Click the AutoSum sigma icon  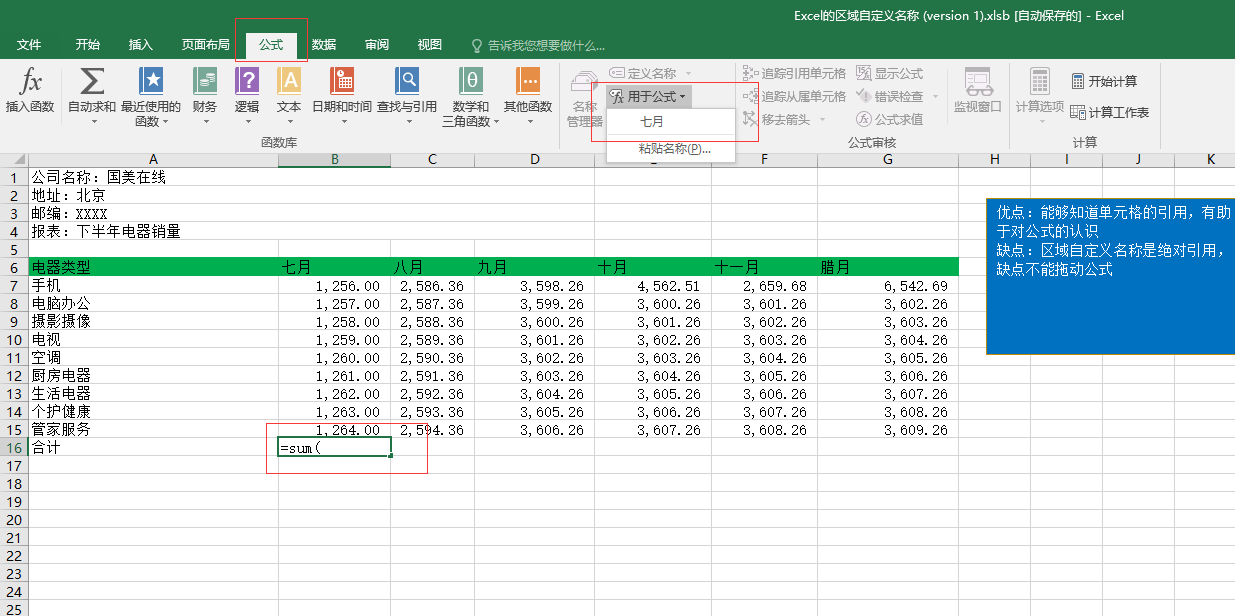point(92,83)
